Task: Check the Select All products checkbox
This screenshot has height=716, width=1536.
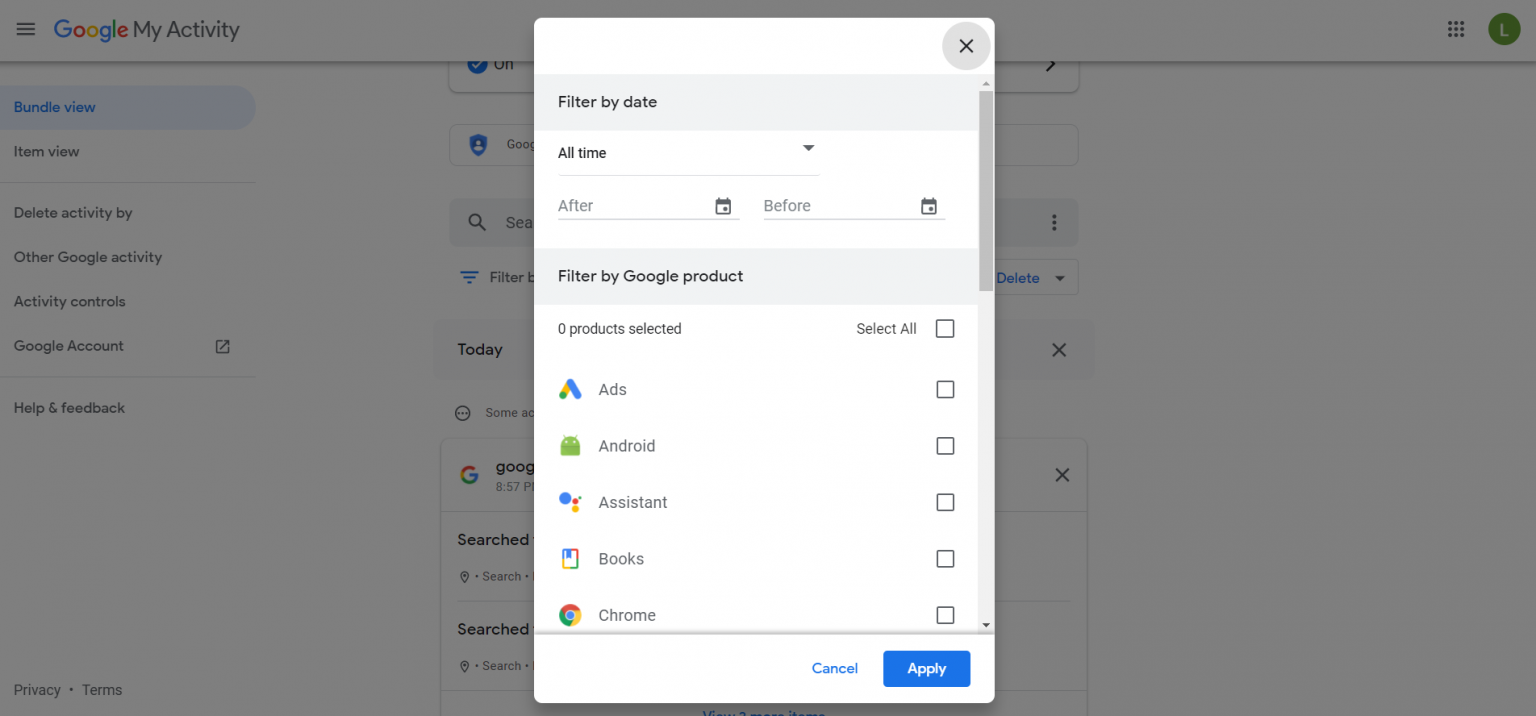Action: [x=944, y=328]
